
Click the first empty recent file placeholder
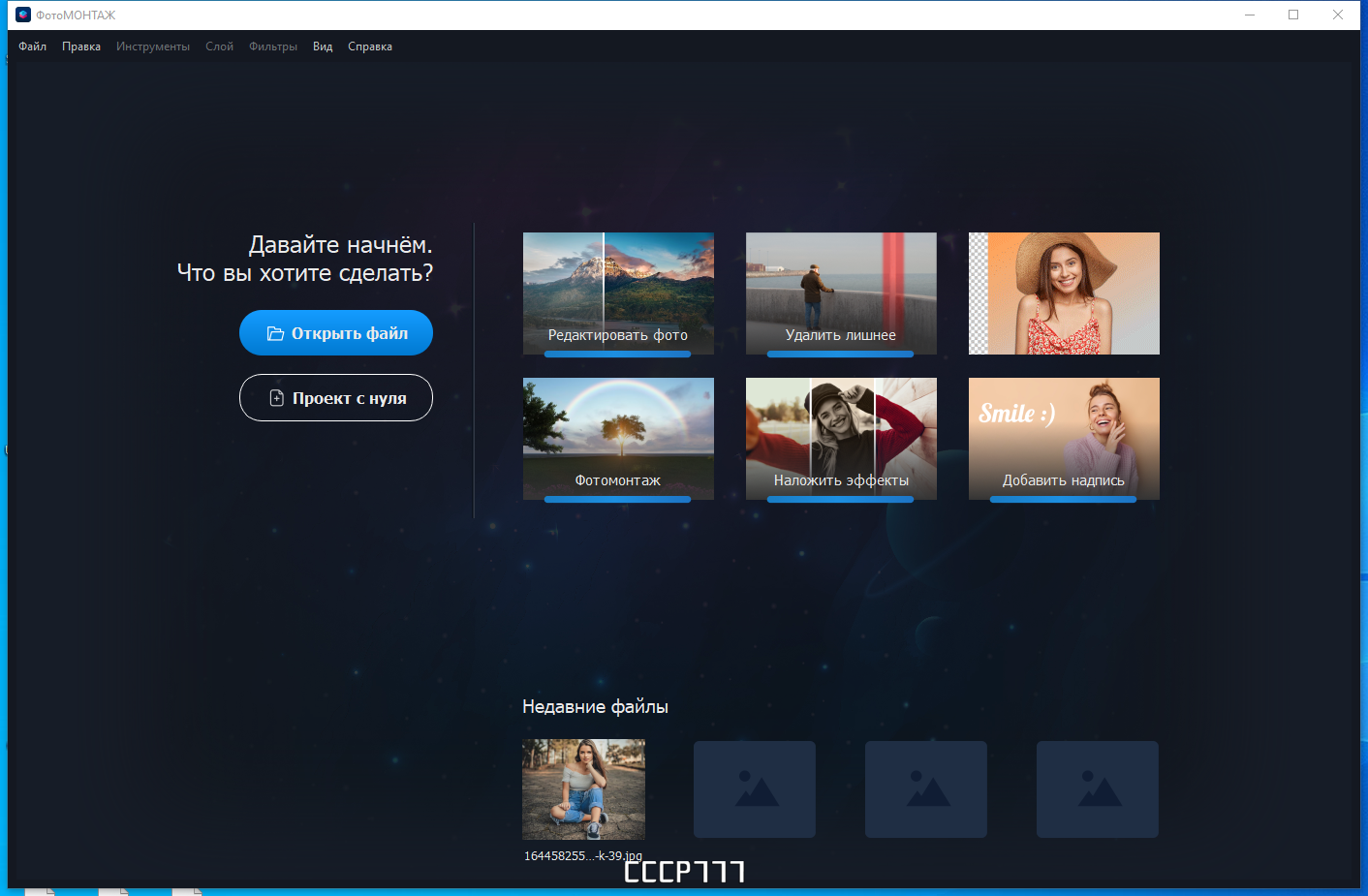click(x=754, y=788)
